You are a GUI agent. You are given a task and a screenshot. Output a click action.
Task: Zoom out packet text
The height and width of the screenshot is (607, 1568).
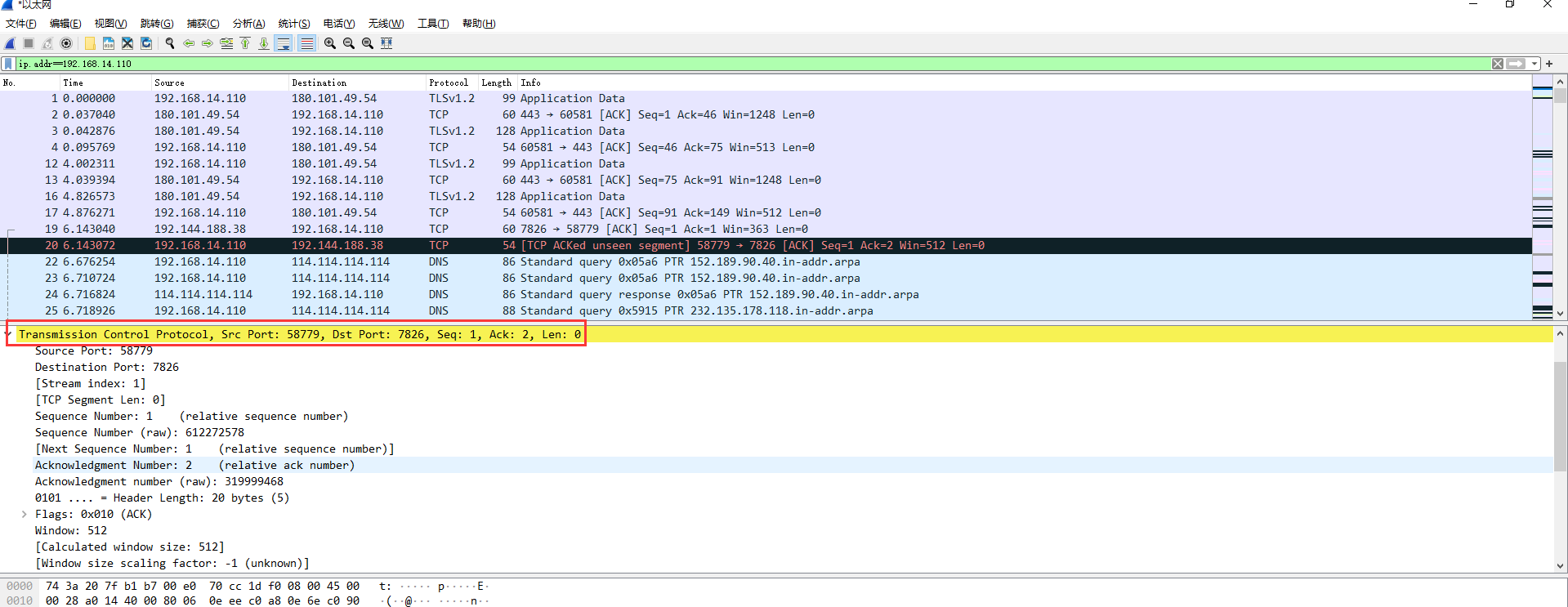(349, 43)
